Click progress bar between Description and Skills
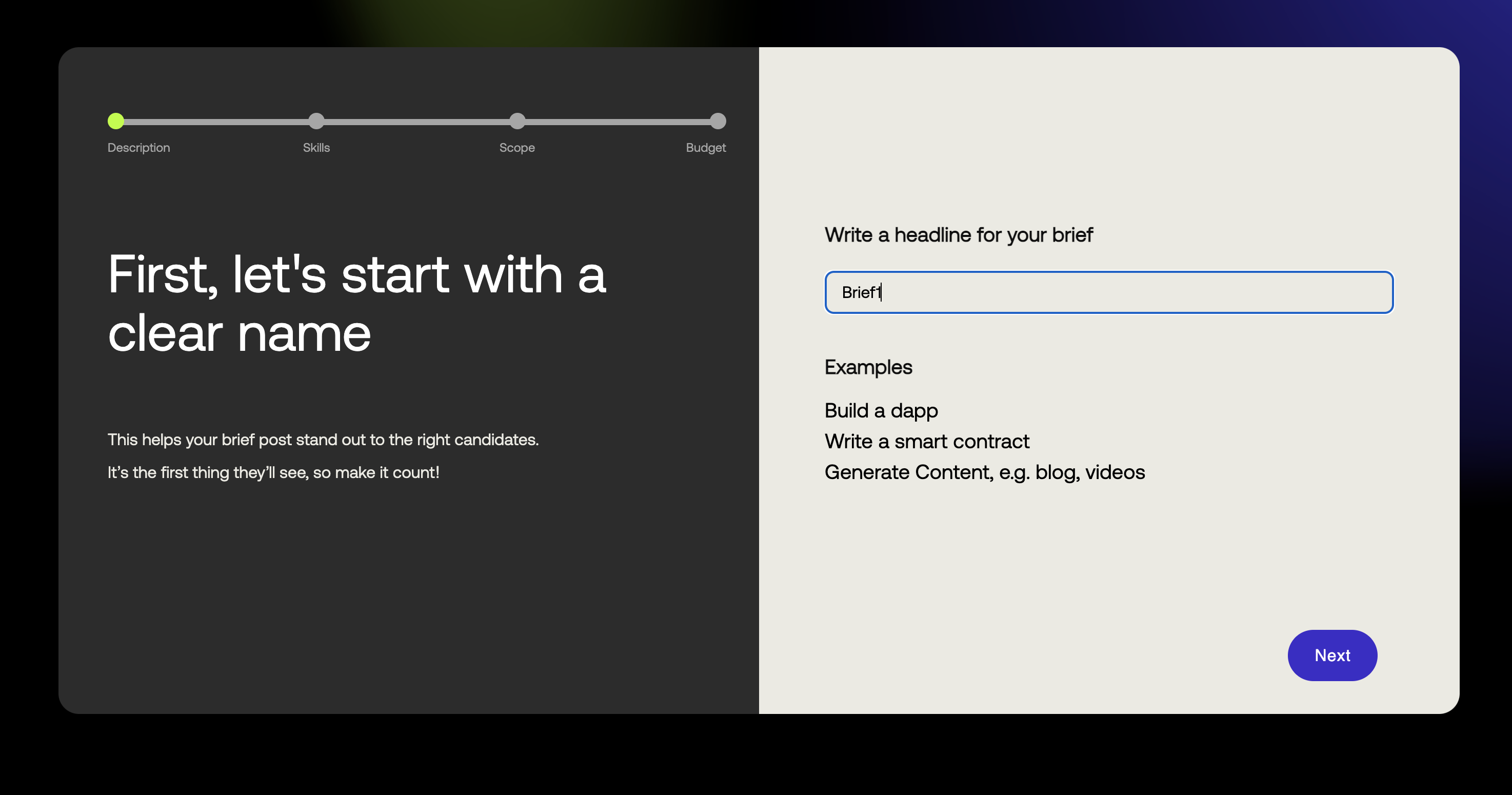Image resolution: width=1512 pixels, height=795 pixels. [216, 122]
